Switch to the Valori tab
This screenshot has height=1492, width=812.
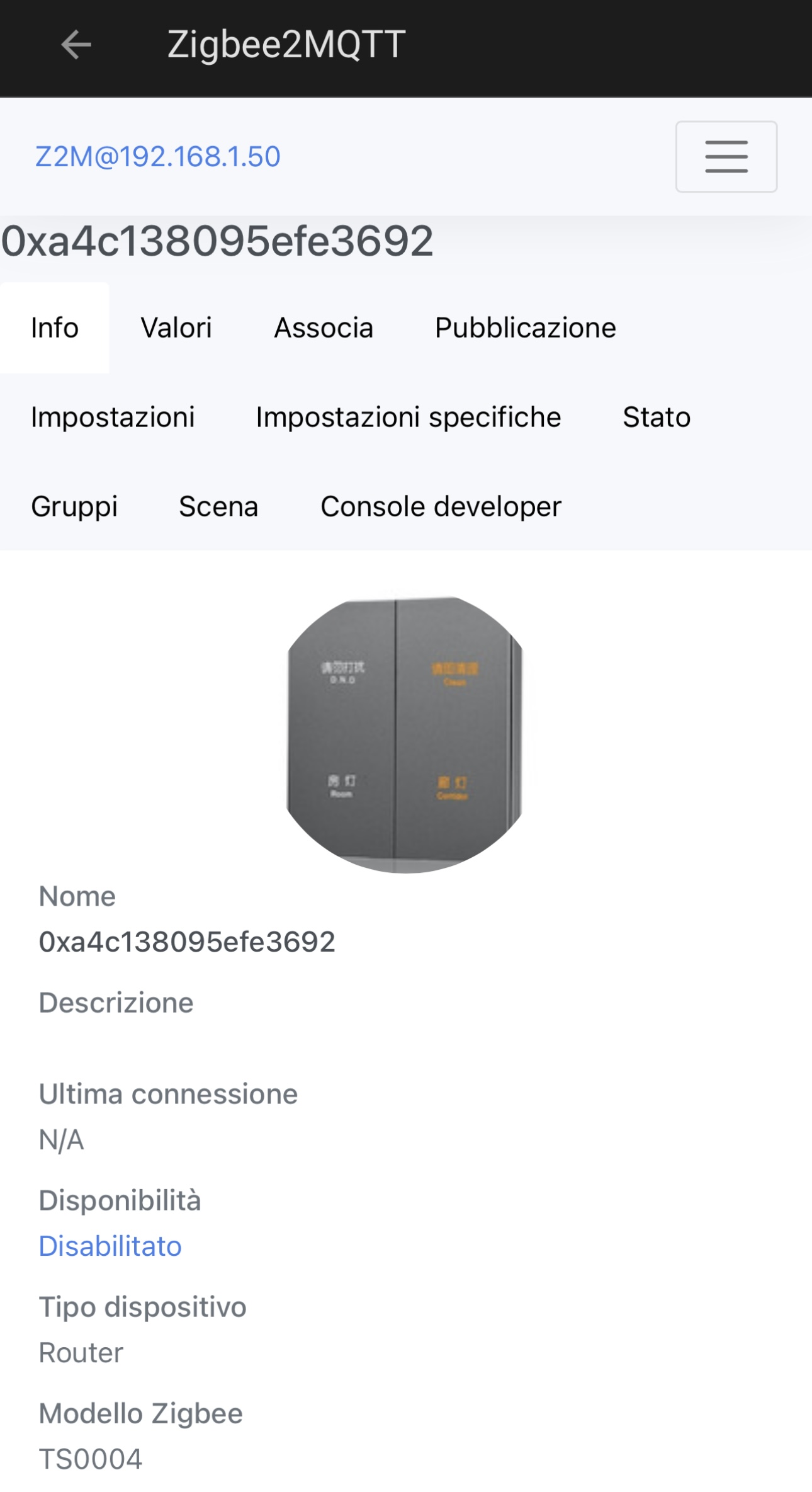point(176,327)
